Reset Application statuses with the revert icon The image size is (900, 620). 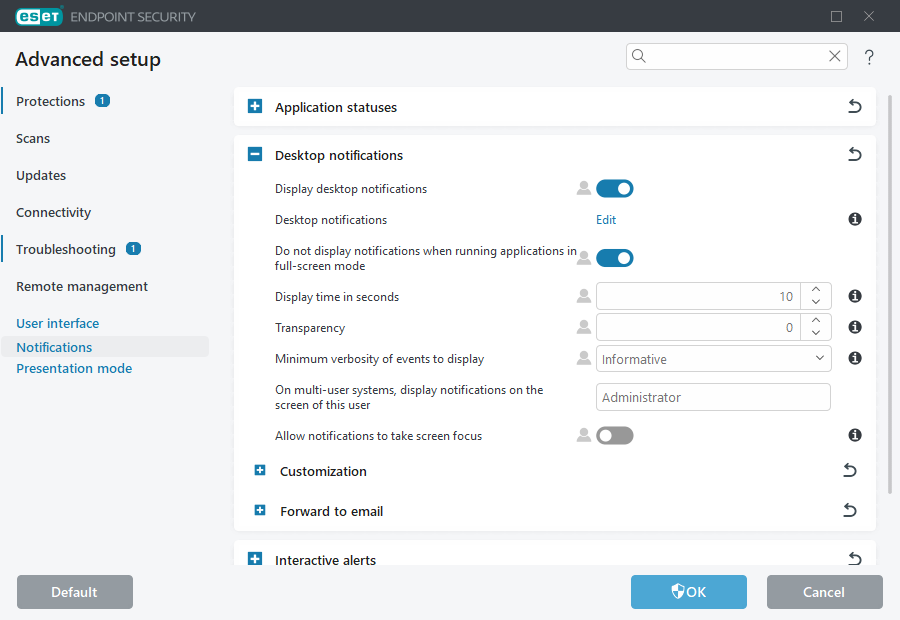click(x=854, y=106)
